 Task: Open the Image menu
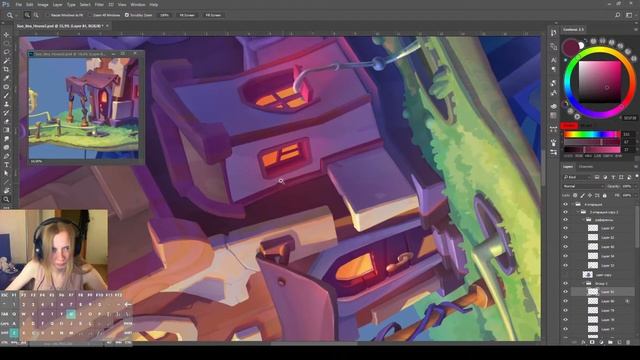point(43,4)
